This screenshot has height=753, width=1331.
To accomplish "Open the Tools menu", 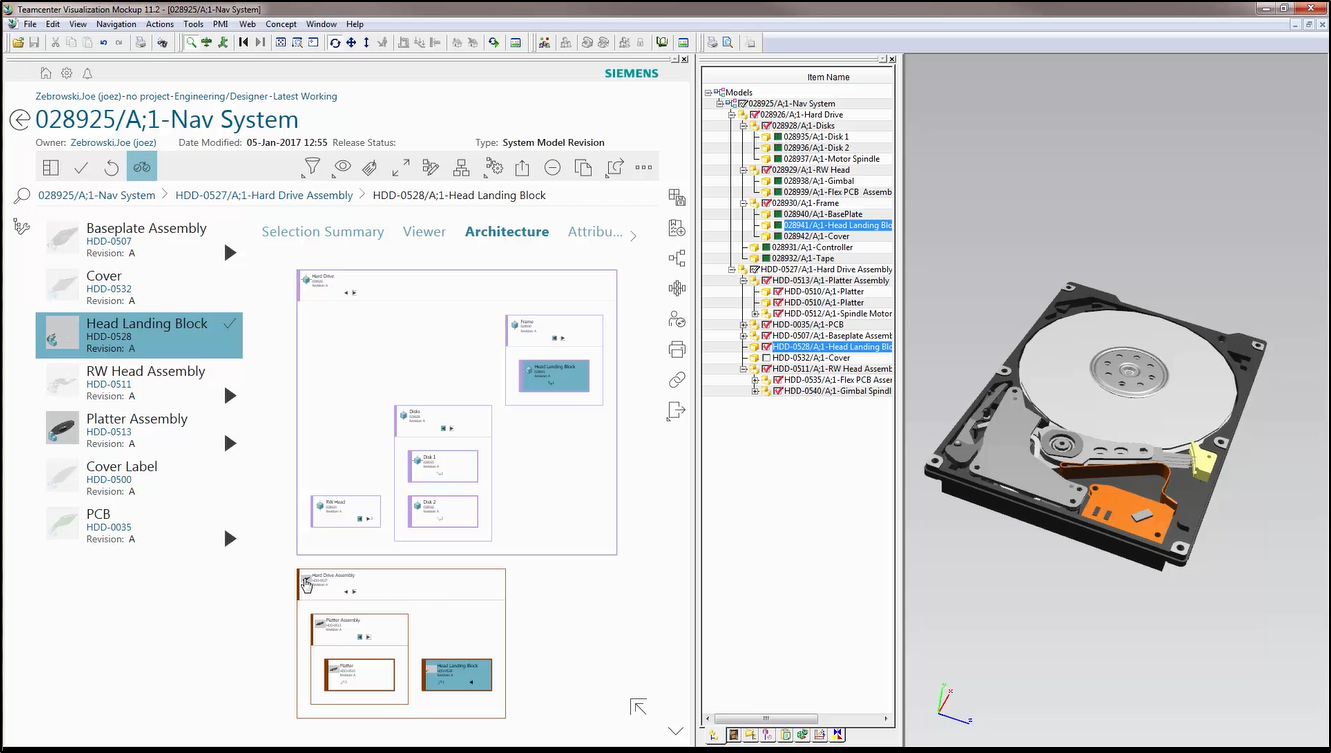I will [193, 24].
